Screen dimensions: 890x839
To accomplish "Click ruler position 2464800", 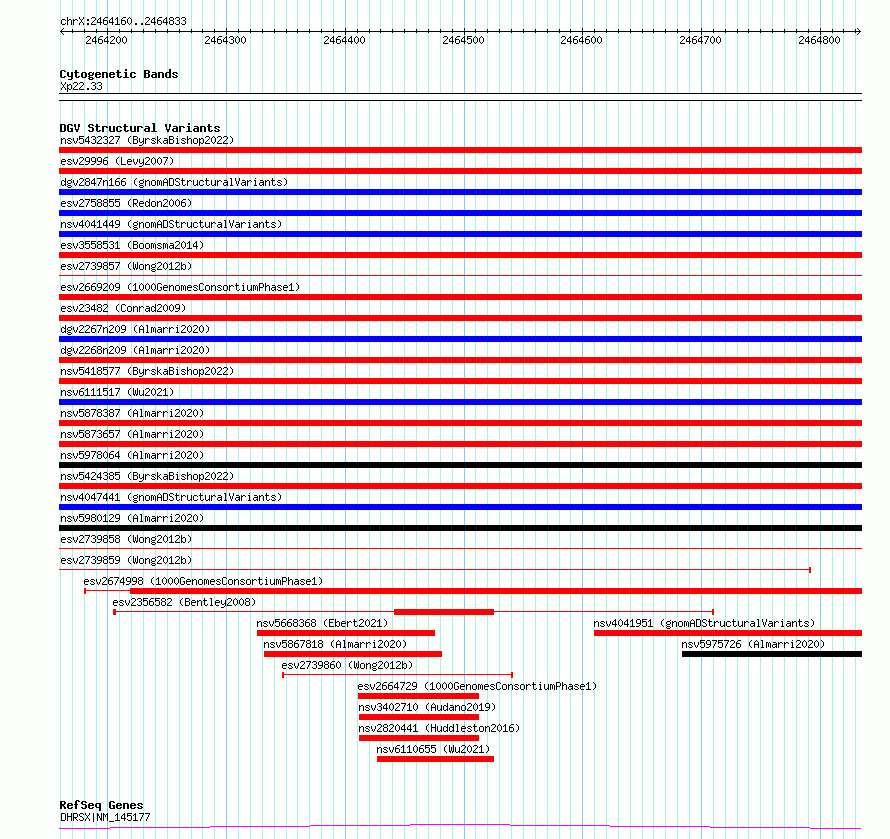I will (x=819, y=40).
